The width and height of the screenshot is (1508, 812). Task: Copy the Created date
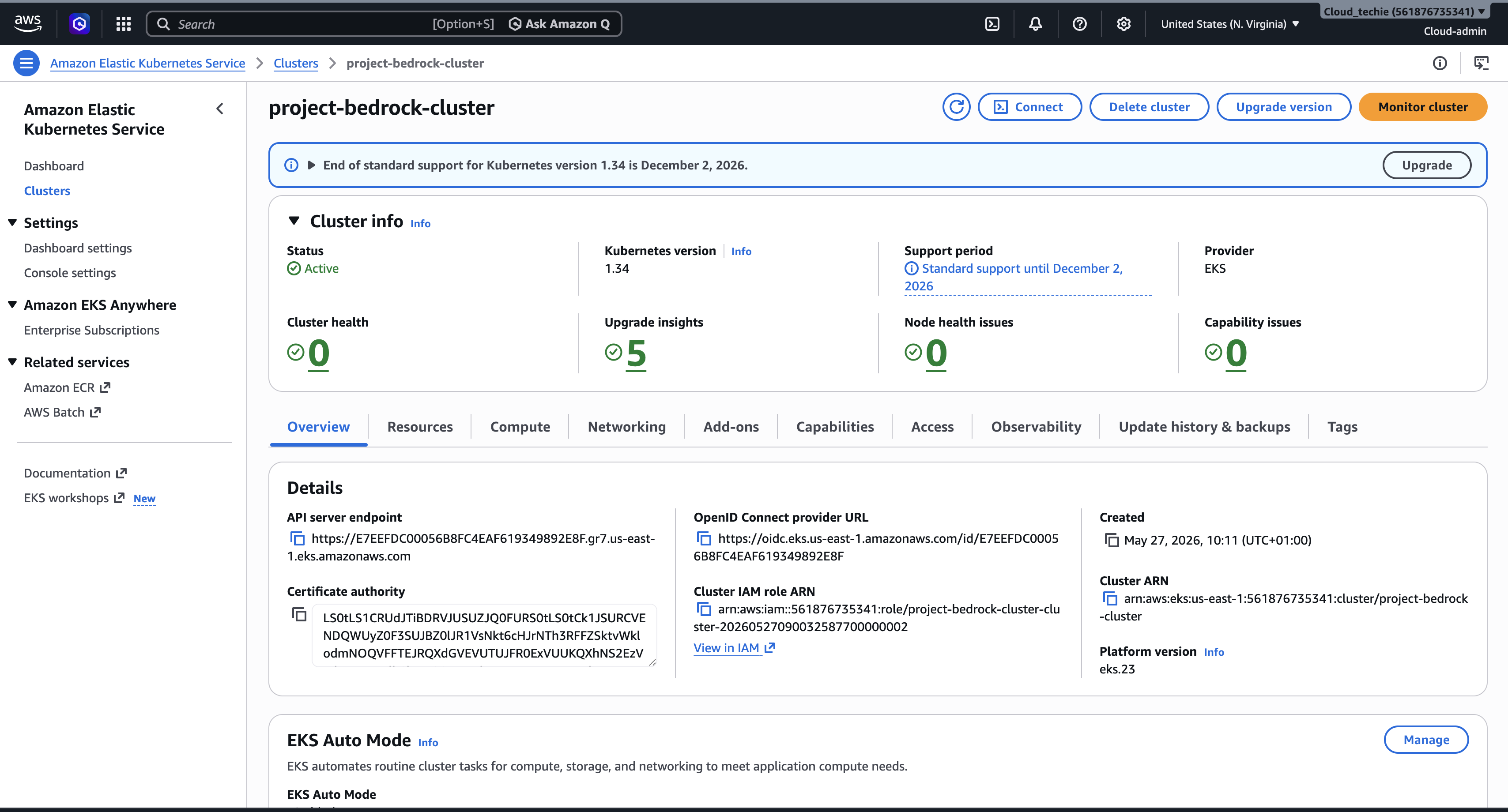coord(1111,540)
